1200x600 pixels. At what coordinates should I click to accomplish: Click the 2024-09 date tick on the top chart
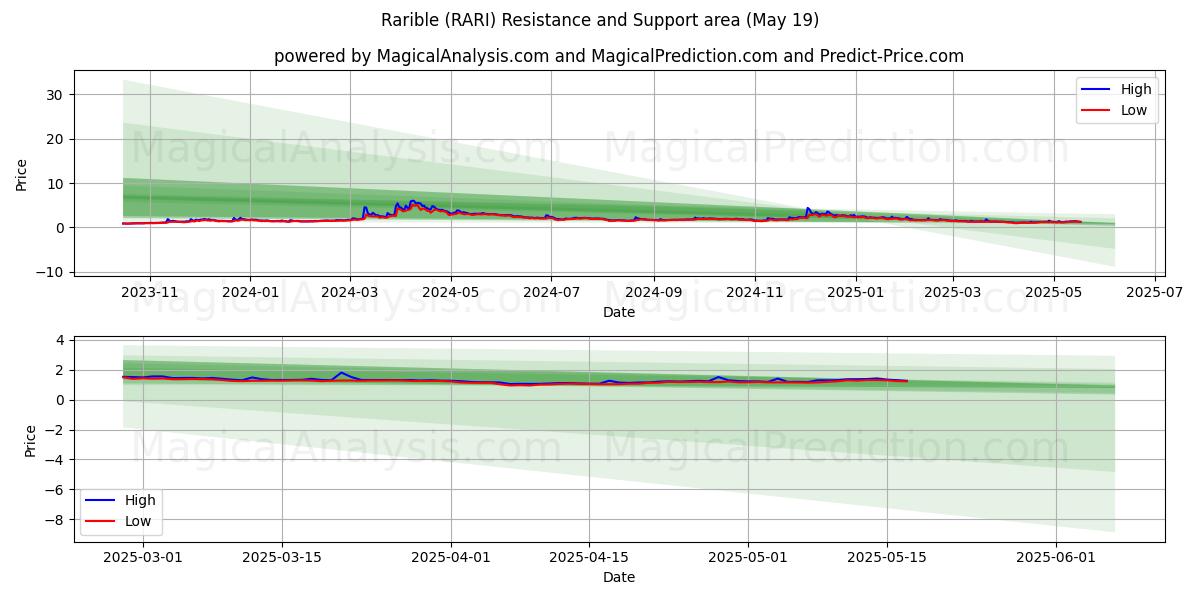click(654, 293)
